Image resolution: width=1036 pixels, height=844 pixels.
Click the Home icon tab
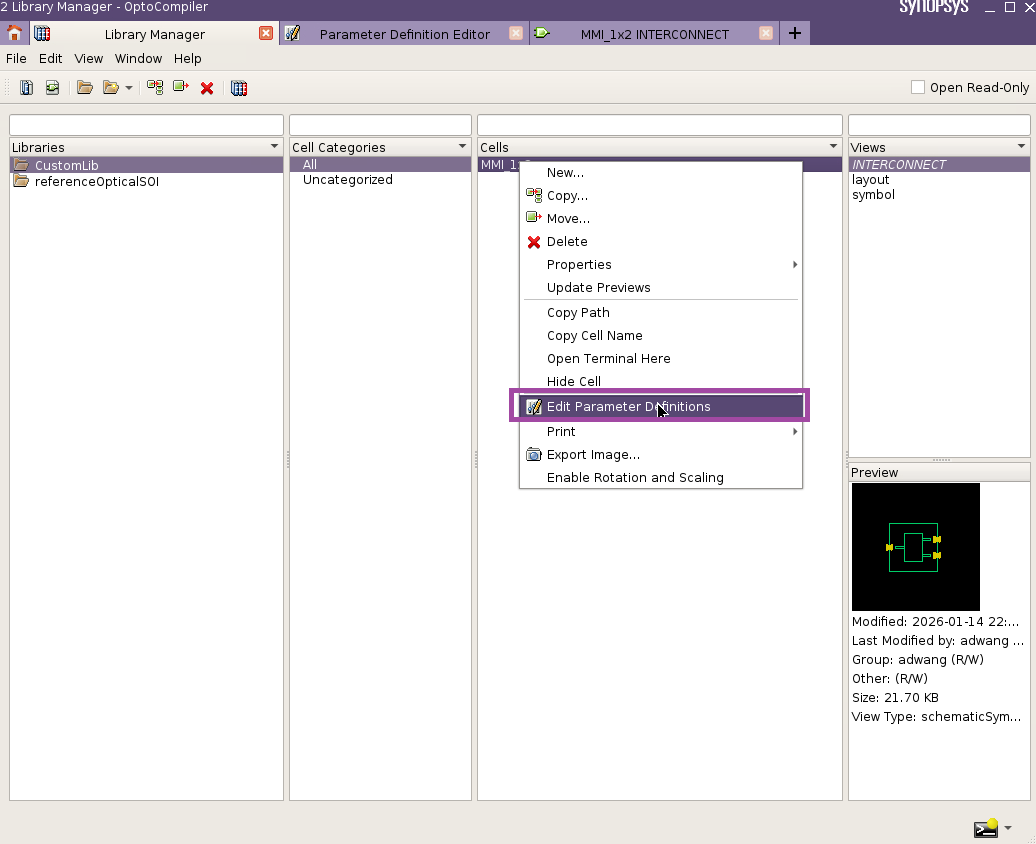[14, 33]
